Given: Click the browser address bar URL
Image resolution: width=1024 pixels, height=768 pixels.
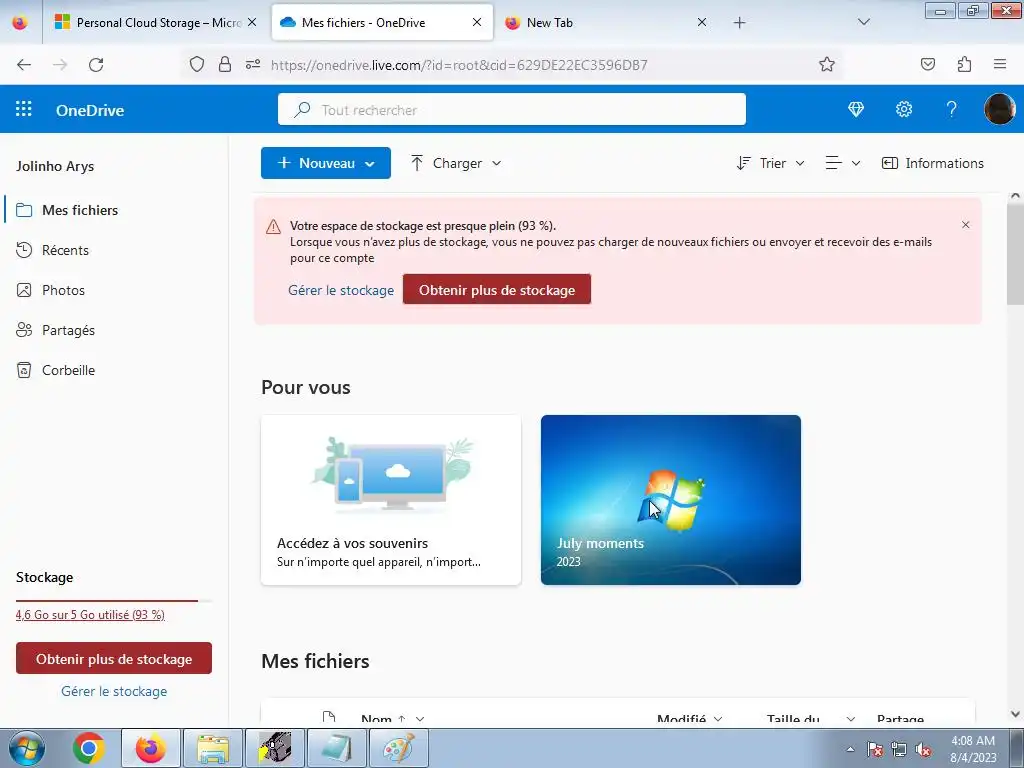Looking at the screenshot, I should 458,65.
